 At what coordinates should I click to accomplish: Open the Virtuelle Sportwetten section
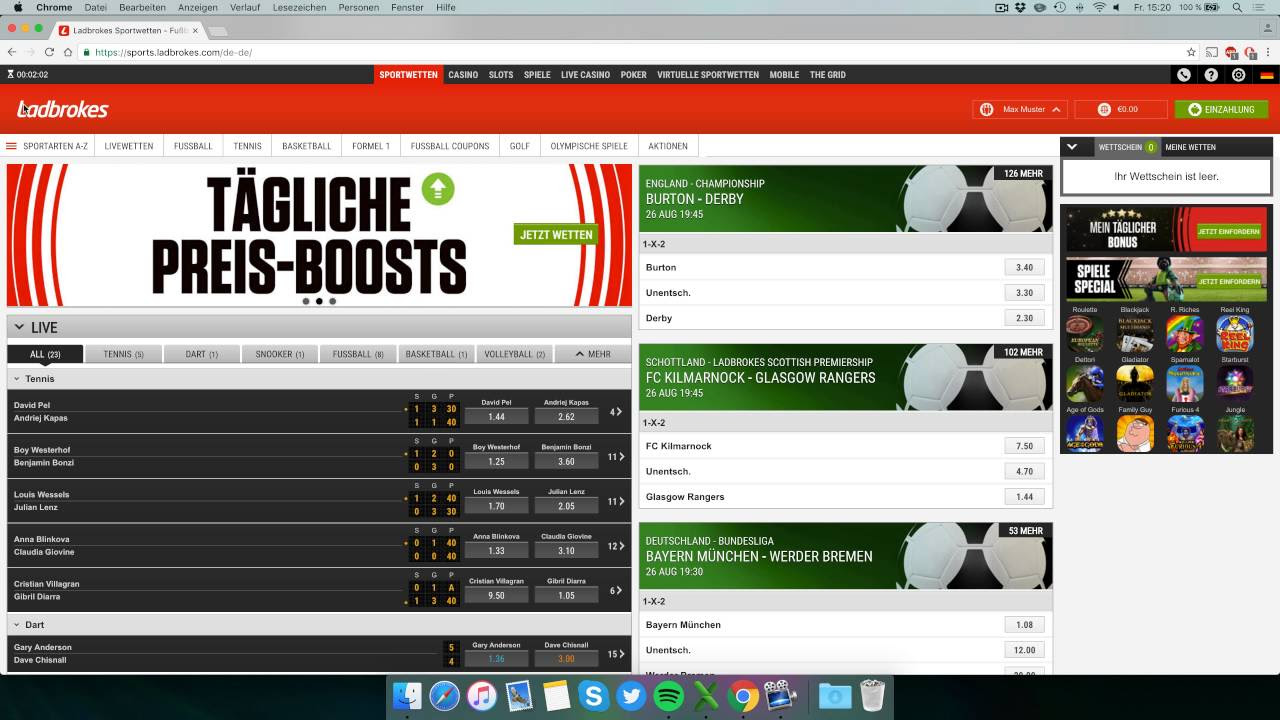pyautogui.click(x=708, y=75)
